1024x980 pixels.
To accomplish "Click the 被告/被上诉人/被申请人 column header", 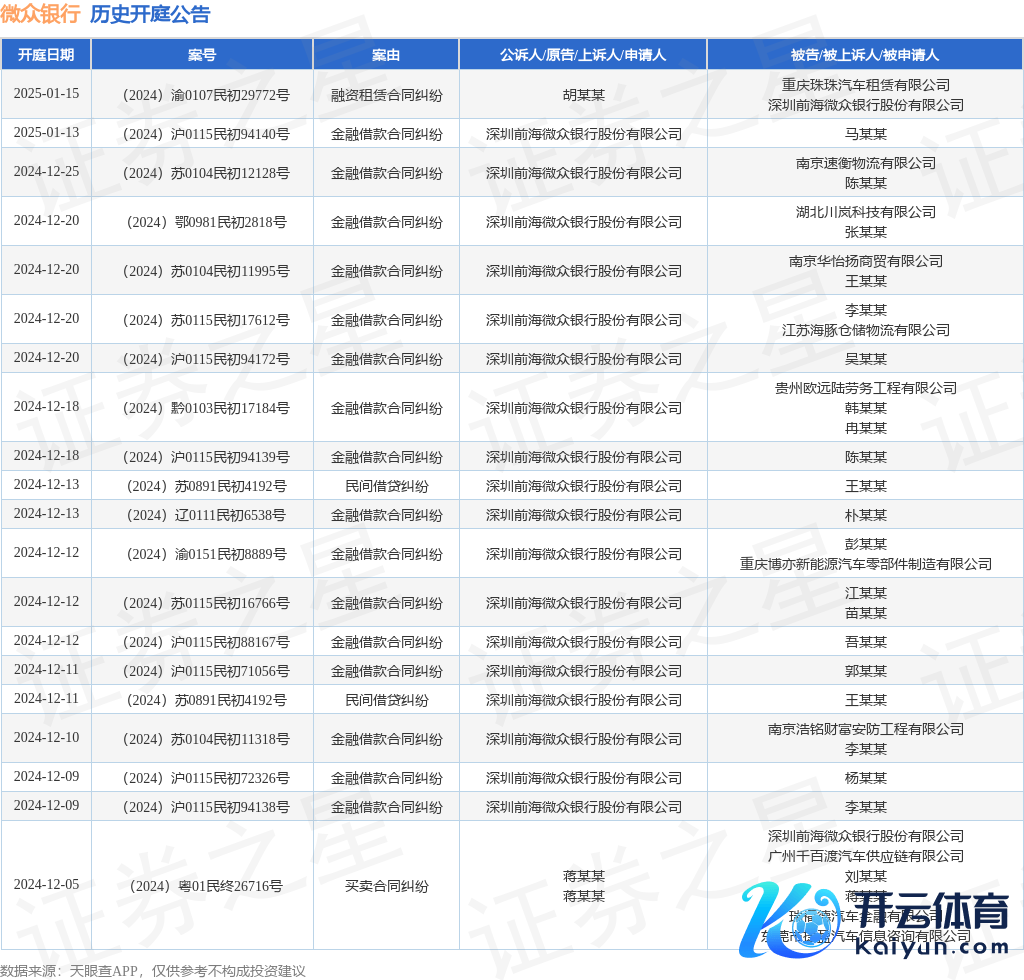I will pyautogui.click(x=865, y=55).
